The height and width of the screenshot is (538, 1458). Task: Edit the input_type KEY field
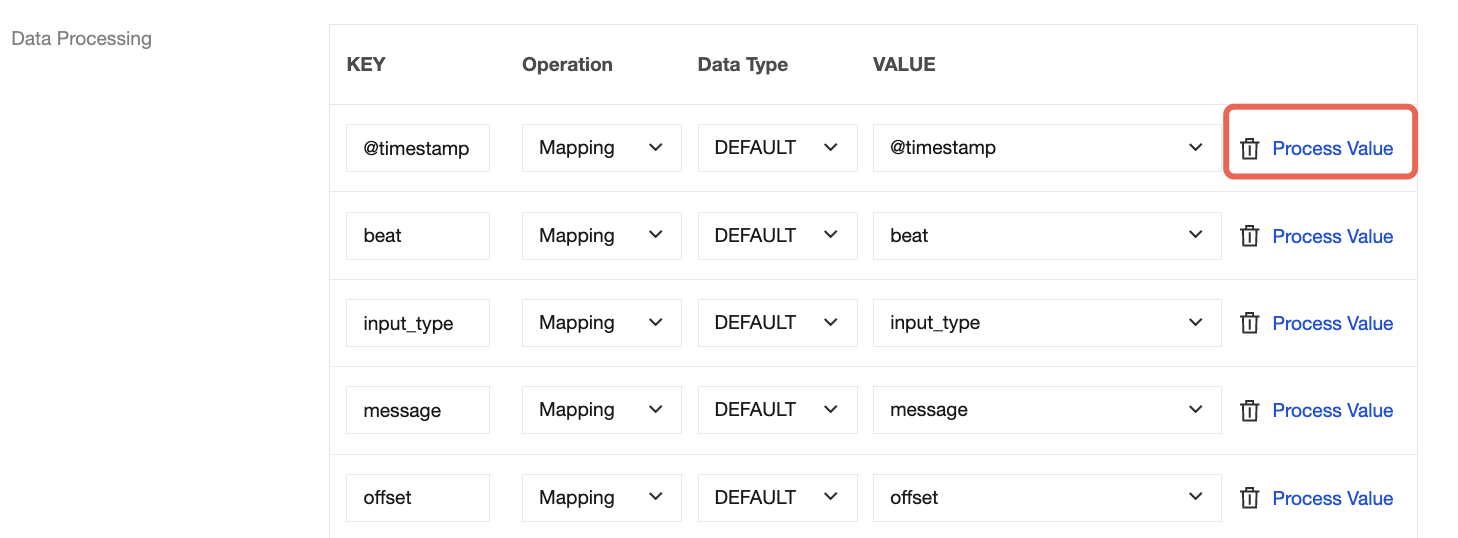click(x=417, y=323)
